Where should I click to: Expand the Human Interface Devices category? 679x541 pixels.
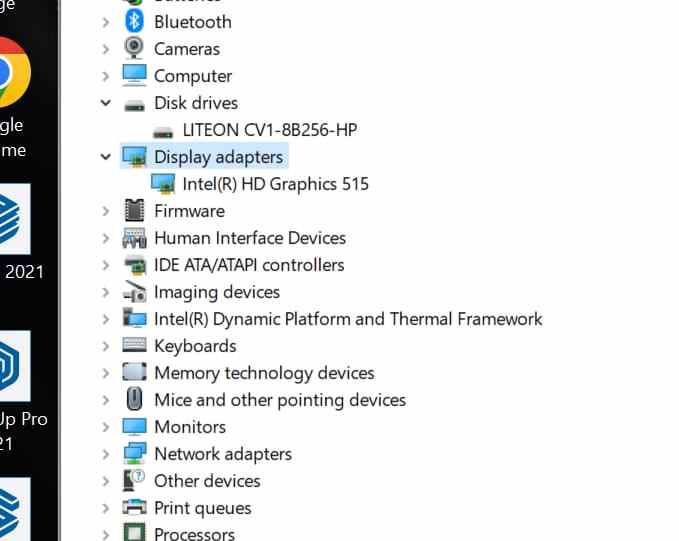pos(106,238)
